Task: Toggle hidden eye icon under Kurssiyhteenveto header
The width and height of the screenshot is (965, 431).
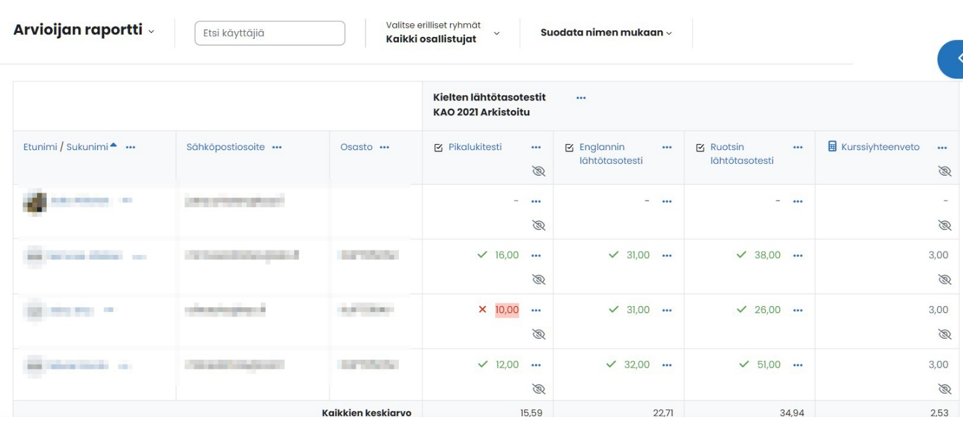Action: [x=944, y=172]
